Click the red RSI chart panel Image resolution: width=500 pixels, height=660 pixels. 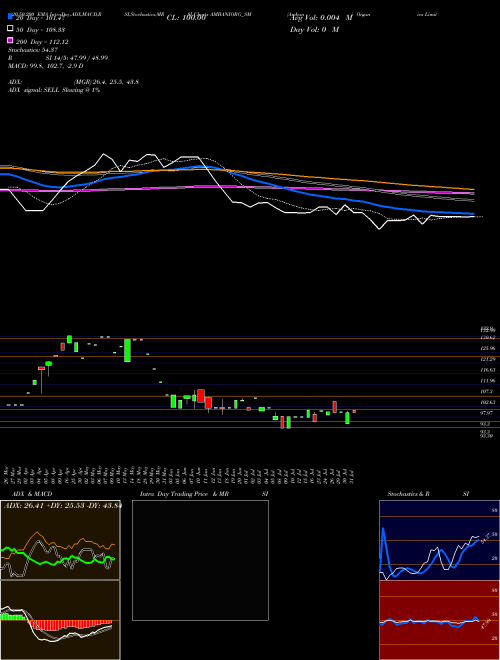tap(439, 620)
